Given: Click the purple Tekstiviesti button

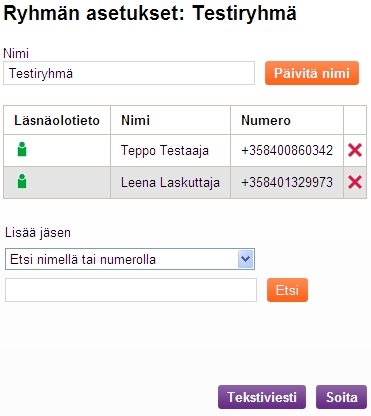Looking at the screenshot, I should [x=262, y=397].
